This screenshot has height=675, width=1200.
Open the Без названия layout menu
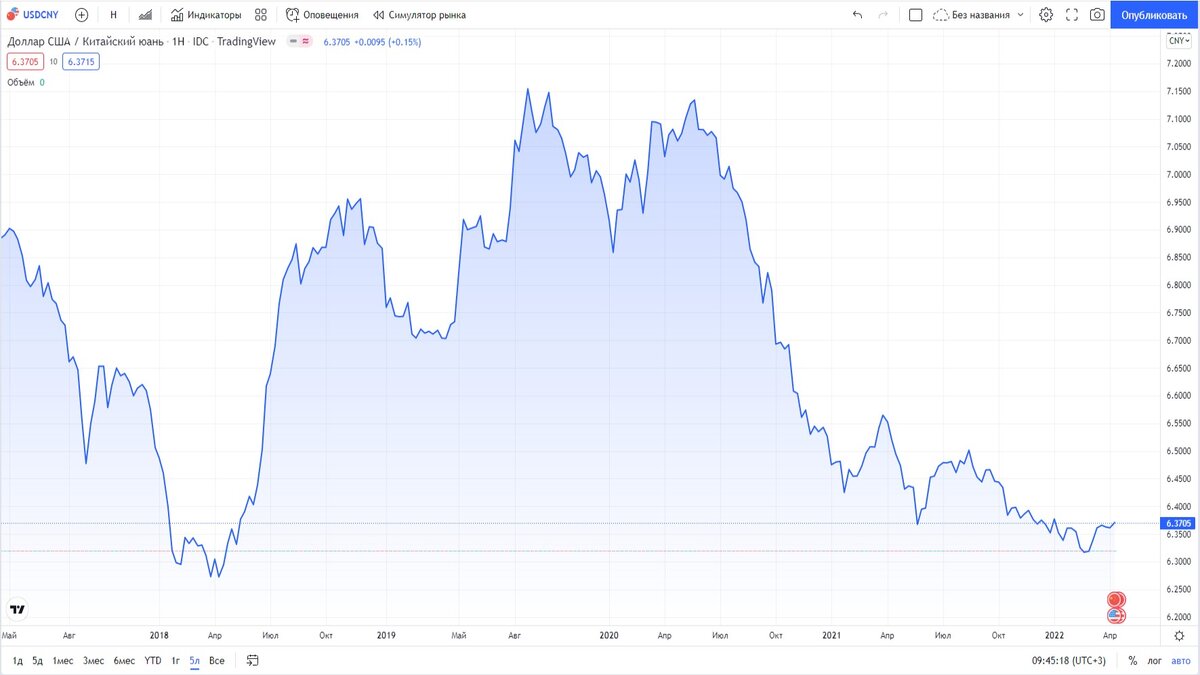tap(979, 15)
